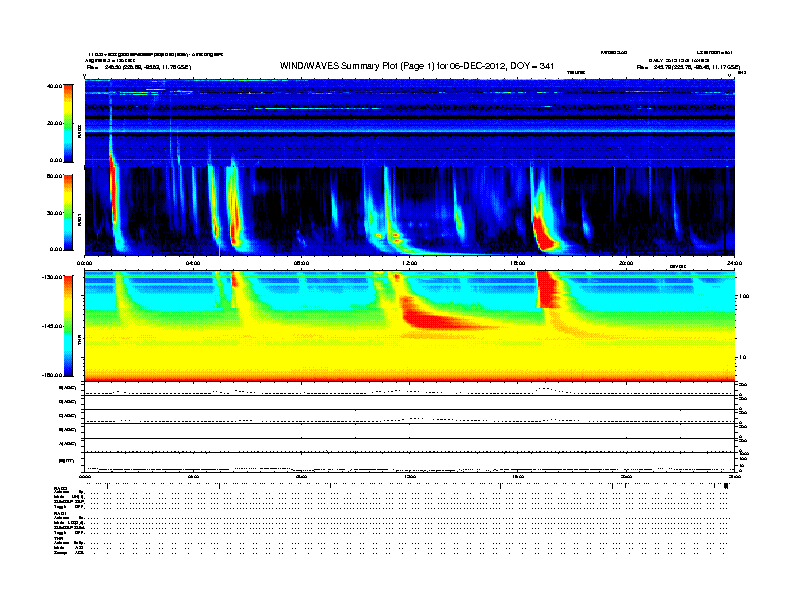
Task: Click the 16:00 tick label below the line plots
Action: [x=518, y=477]
